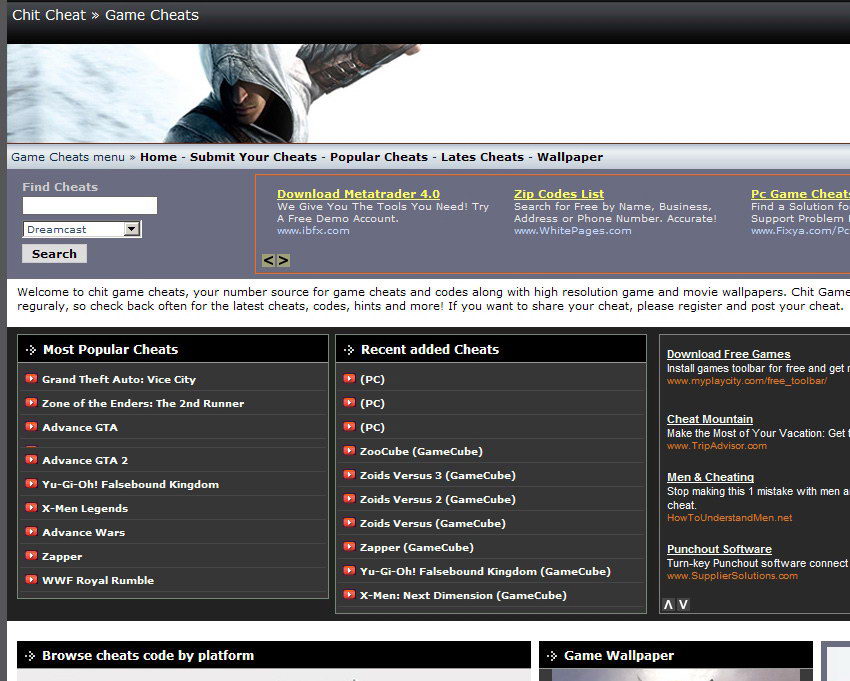Open Wallpaper menu item
The height and width of the screenshot is (681, 850).
570,157
